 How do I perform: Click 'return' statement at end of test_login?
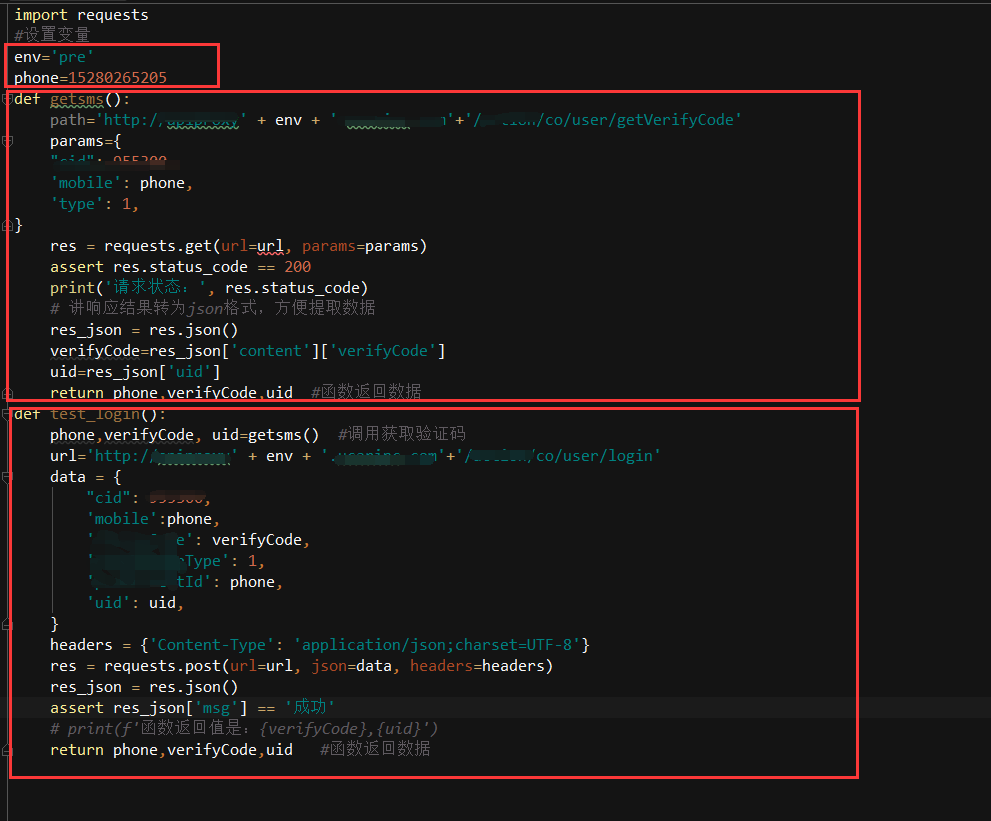(77, 750)
